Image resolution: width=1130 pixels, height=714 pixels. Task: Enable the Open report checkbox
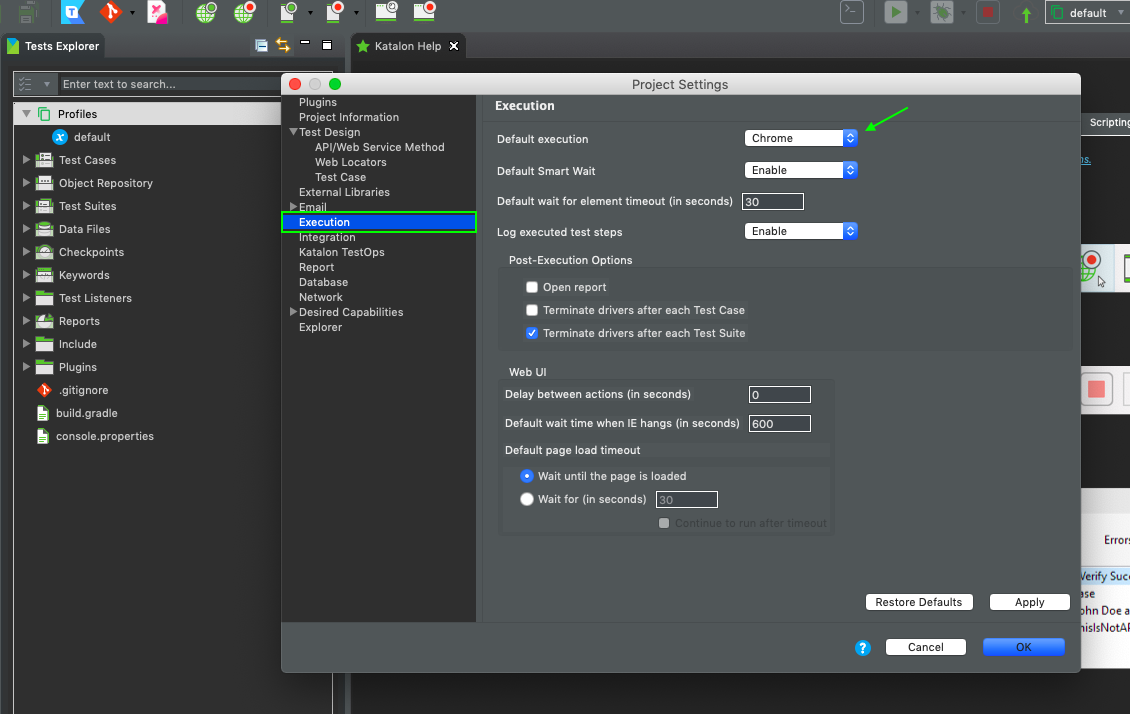(x=532, y=287)
